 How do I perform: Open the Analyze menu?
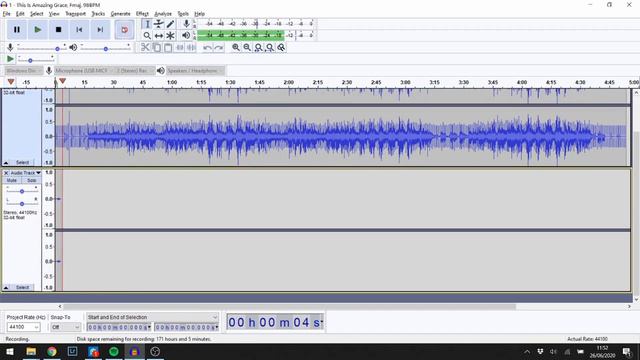coord(163,13)
